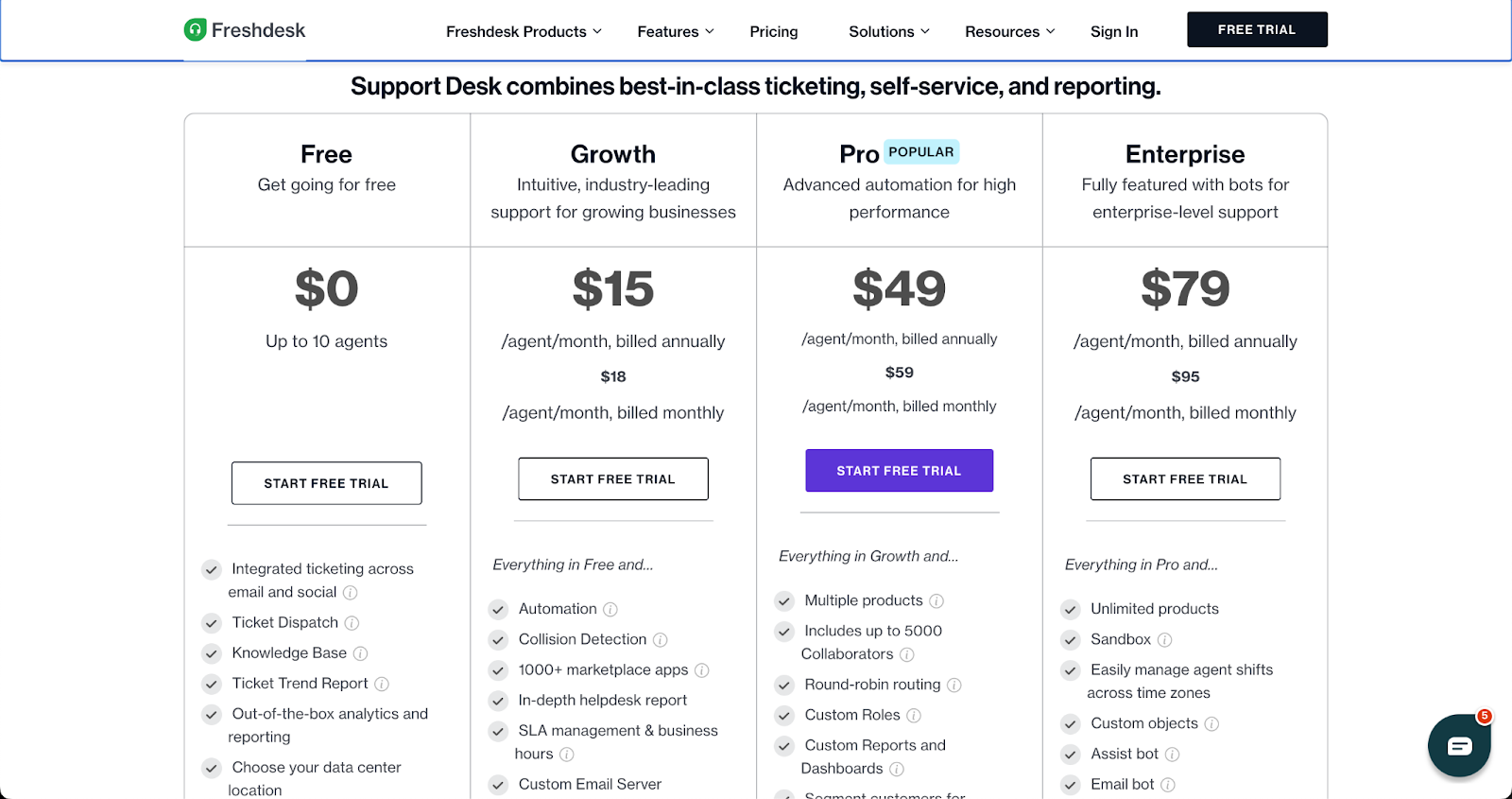1512x799 pixels.
Task: Click Sign In in the navigation
Action: coord(1114,31)
